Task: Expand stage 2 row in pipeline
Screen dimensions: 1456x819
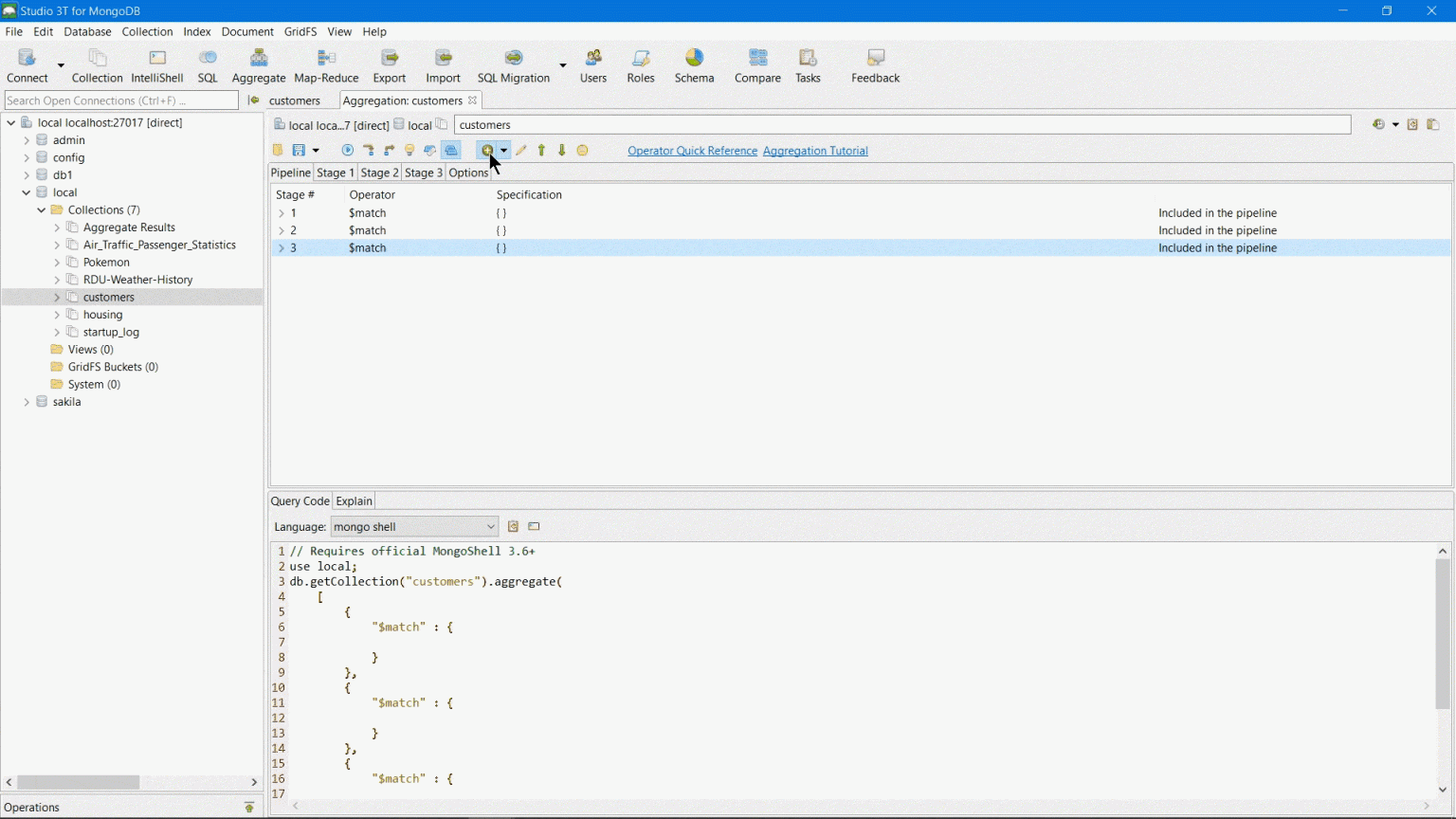Action: 282,231
